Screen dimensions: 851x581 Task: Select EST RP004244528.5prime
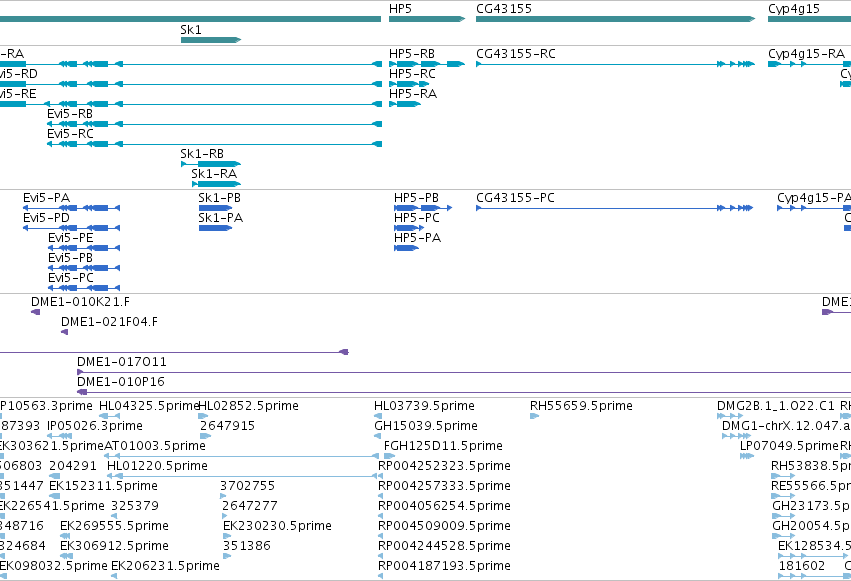point(380,556)
